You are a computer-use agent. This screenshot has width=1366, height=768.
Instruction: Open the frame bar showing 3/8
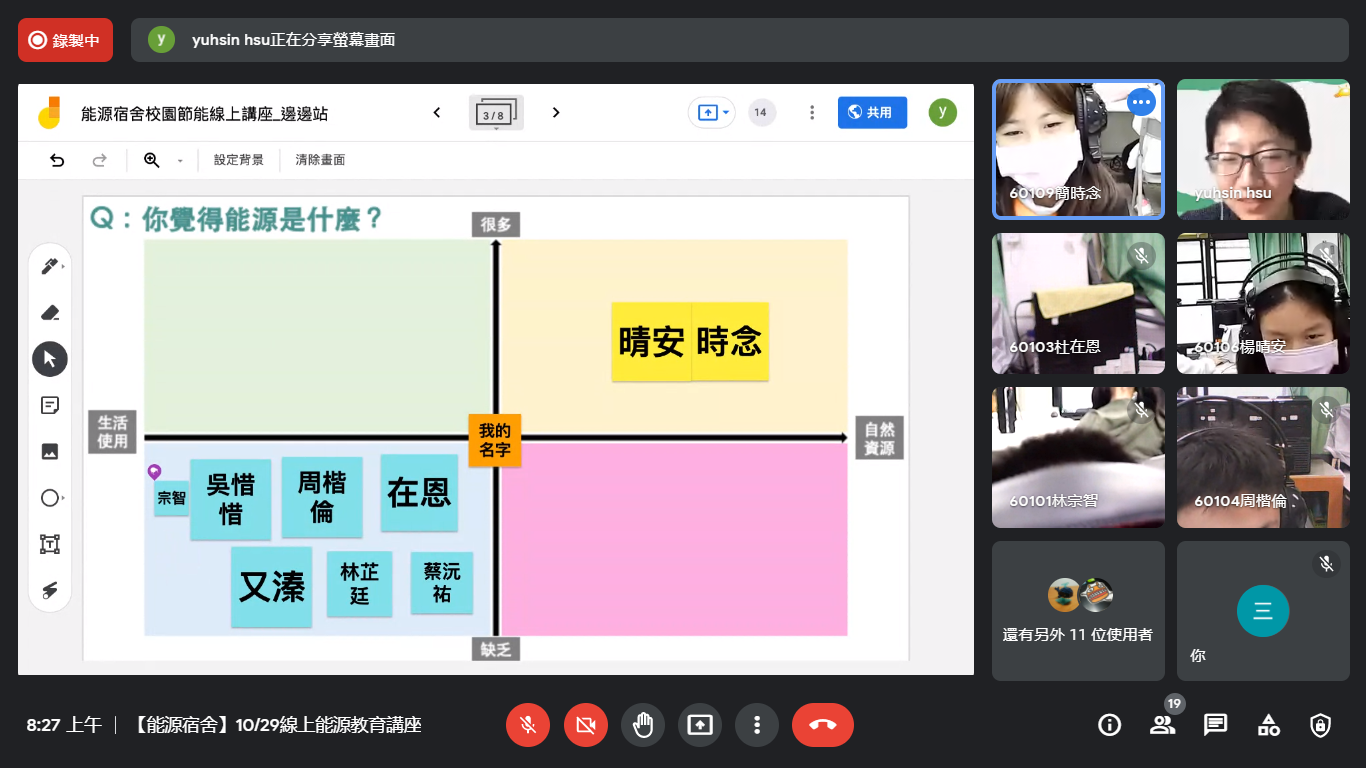tap(496, 113)
